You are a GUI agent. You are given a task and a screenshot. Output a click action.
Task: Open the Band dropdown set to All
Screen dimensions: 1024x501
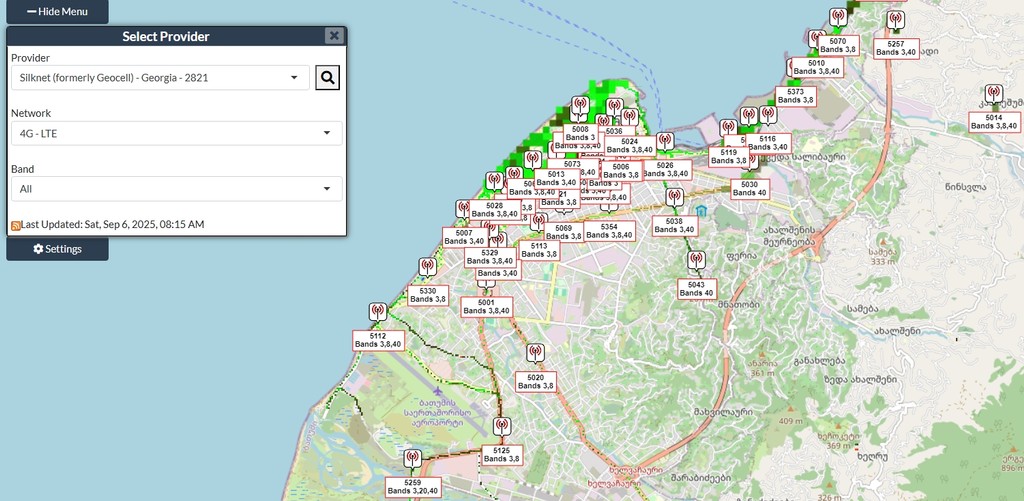click(176, 189)
